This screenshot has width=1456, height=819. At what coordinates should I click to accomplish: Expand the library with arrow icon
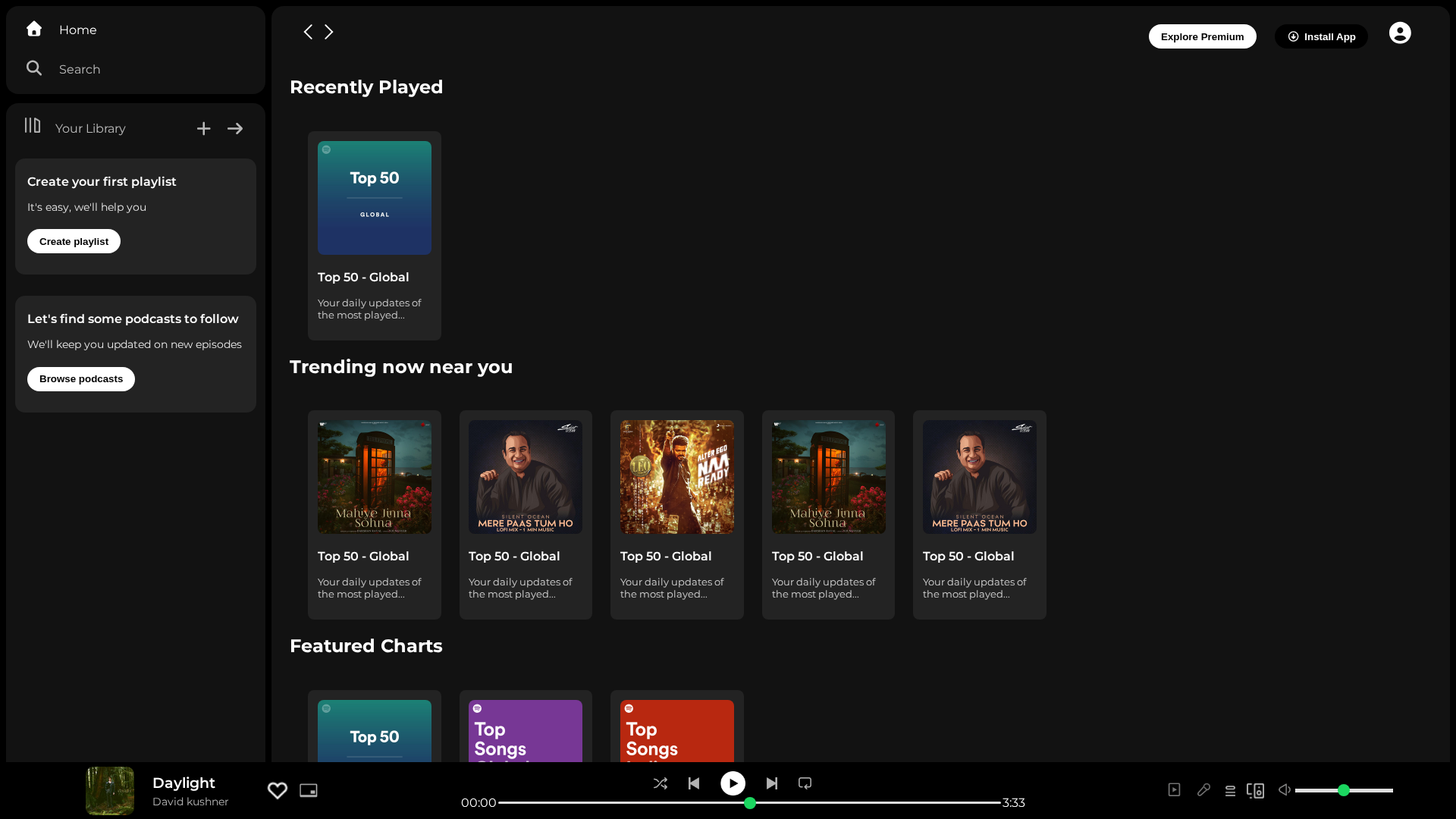pyautogui.click(x=235, y=129)
